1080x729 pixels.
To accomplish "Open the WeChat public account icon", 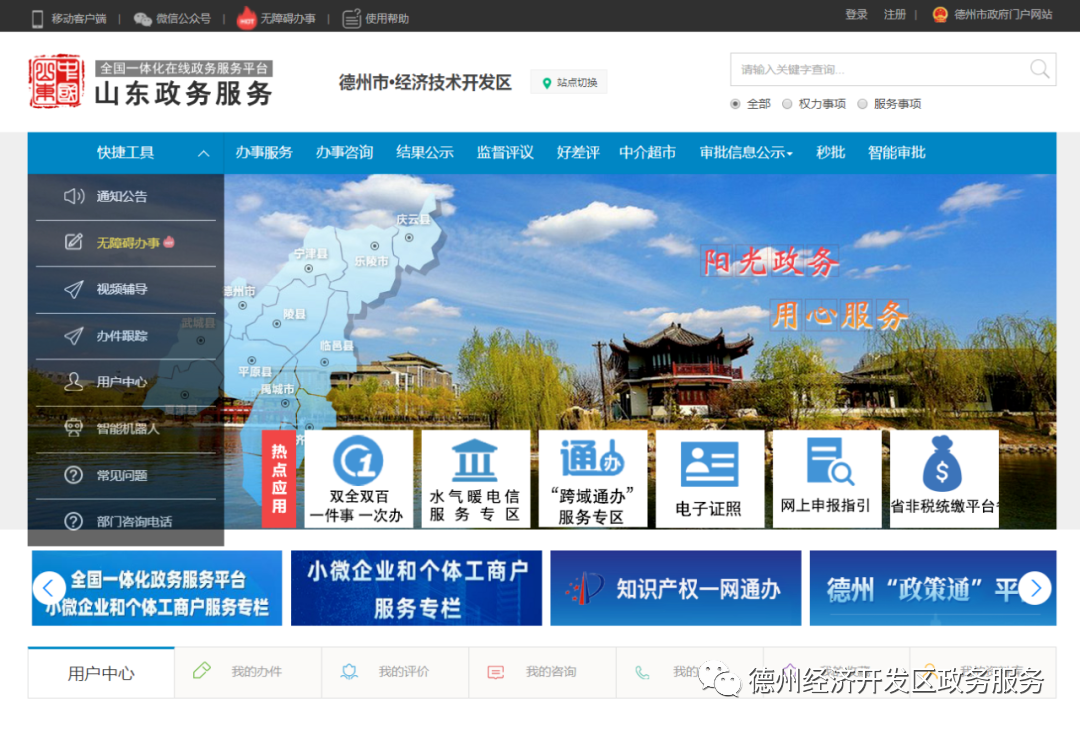I will 143,19.
